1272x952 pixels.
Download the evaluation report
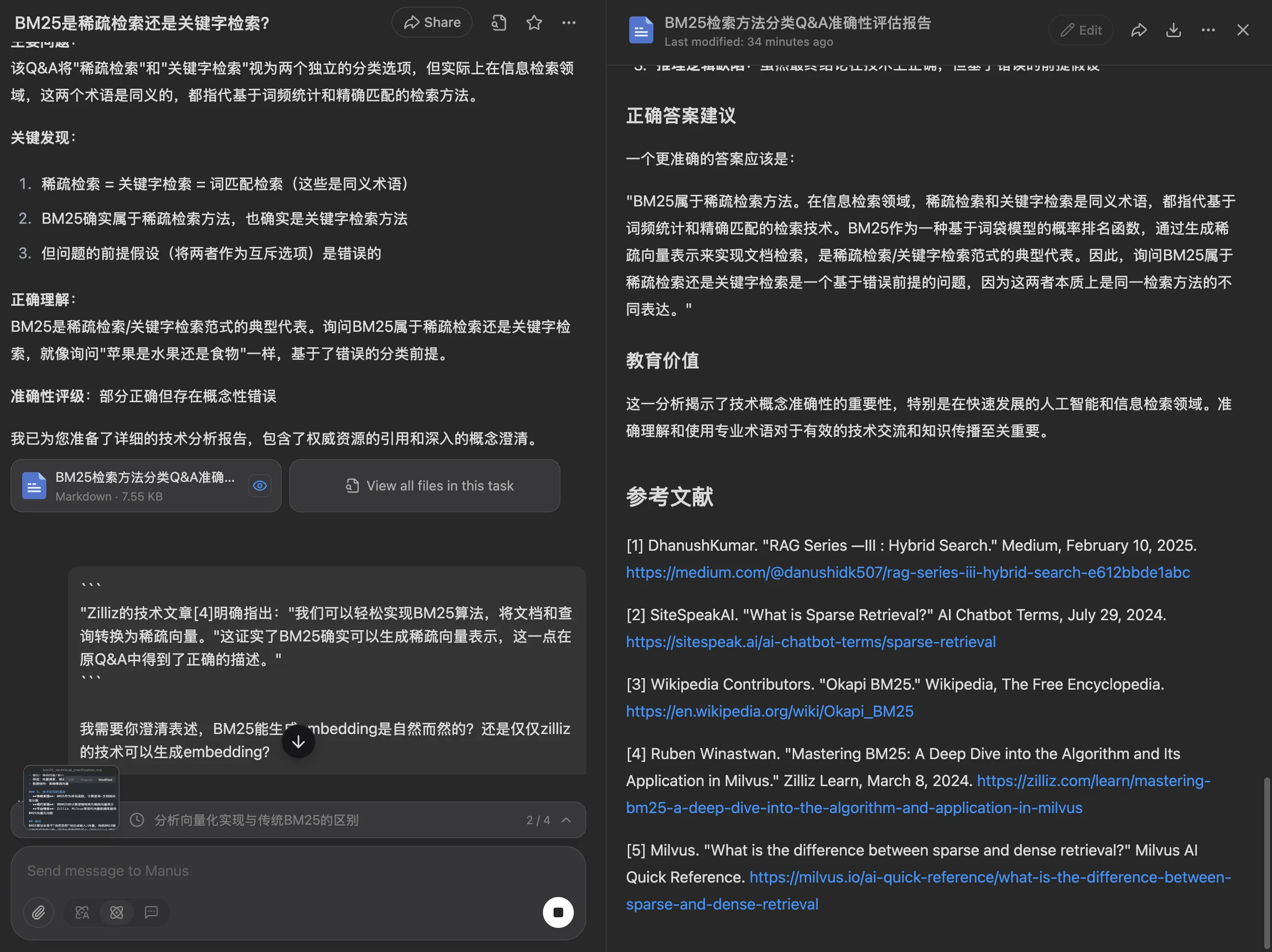pos(1174,29)
